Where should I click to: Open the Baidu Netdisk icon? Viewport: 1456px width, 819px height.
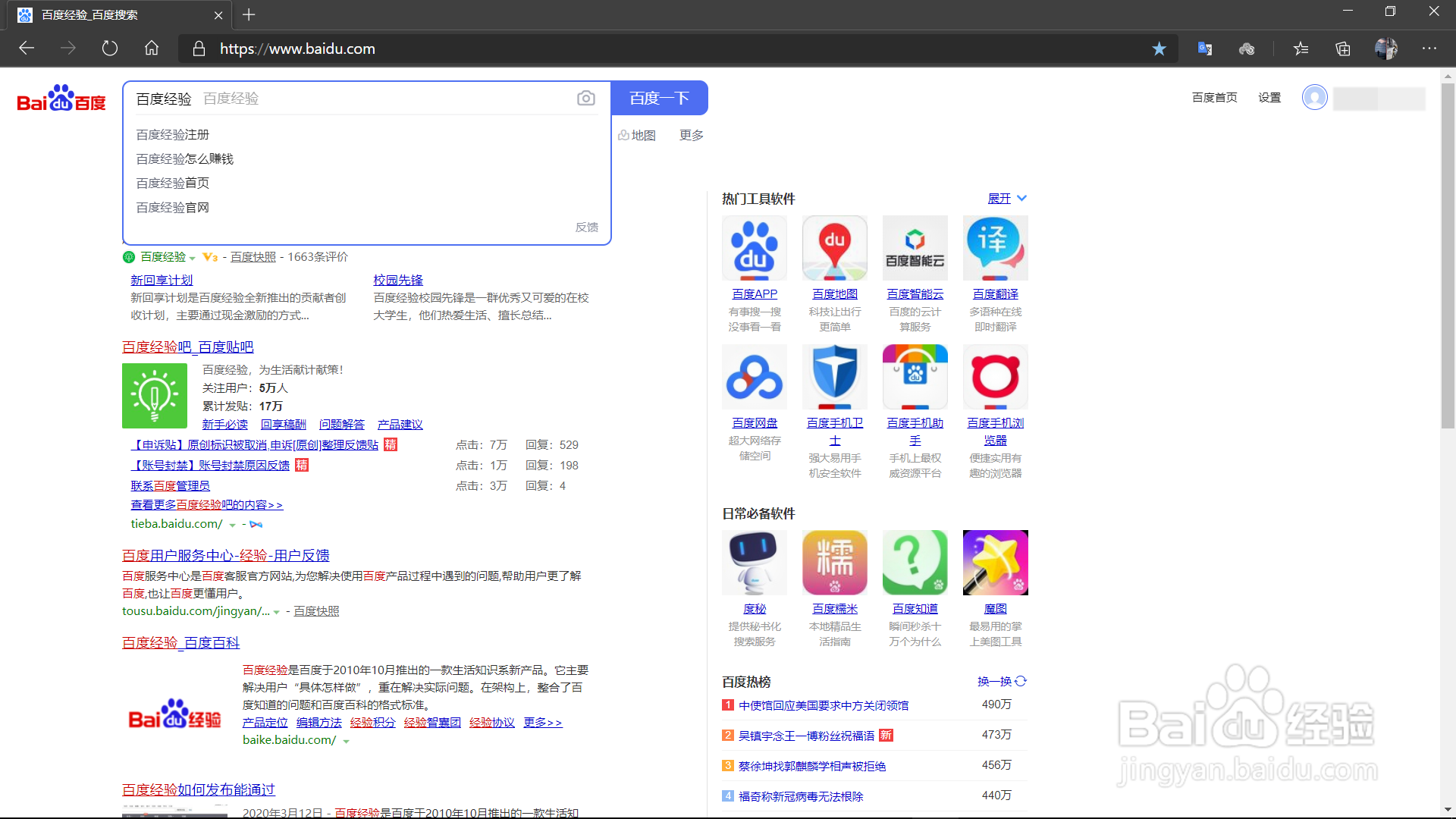coord(754,377)
